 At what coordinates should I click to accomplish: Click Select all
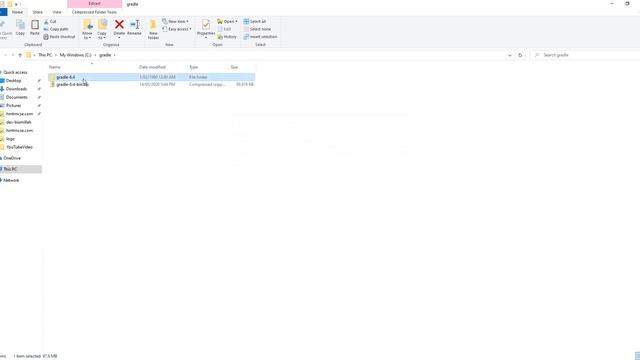(254, 21)
